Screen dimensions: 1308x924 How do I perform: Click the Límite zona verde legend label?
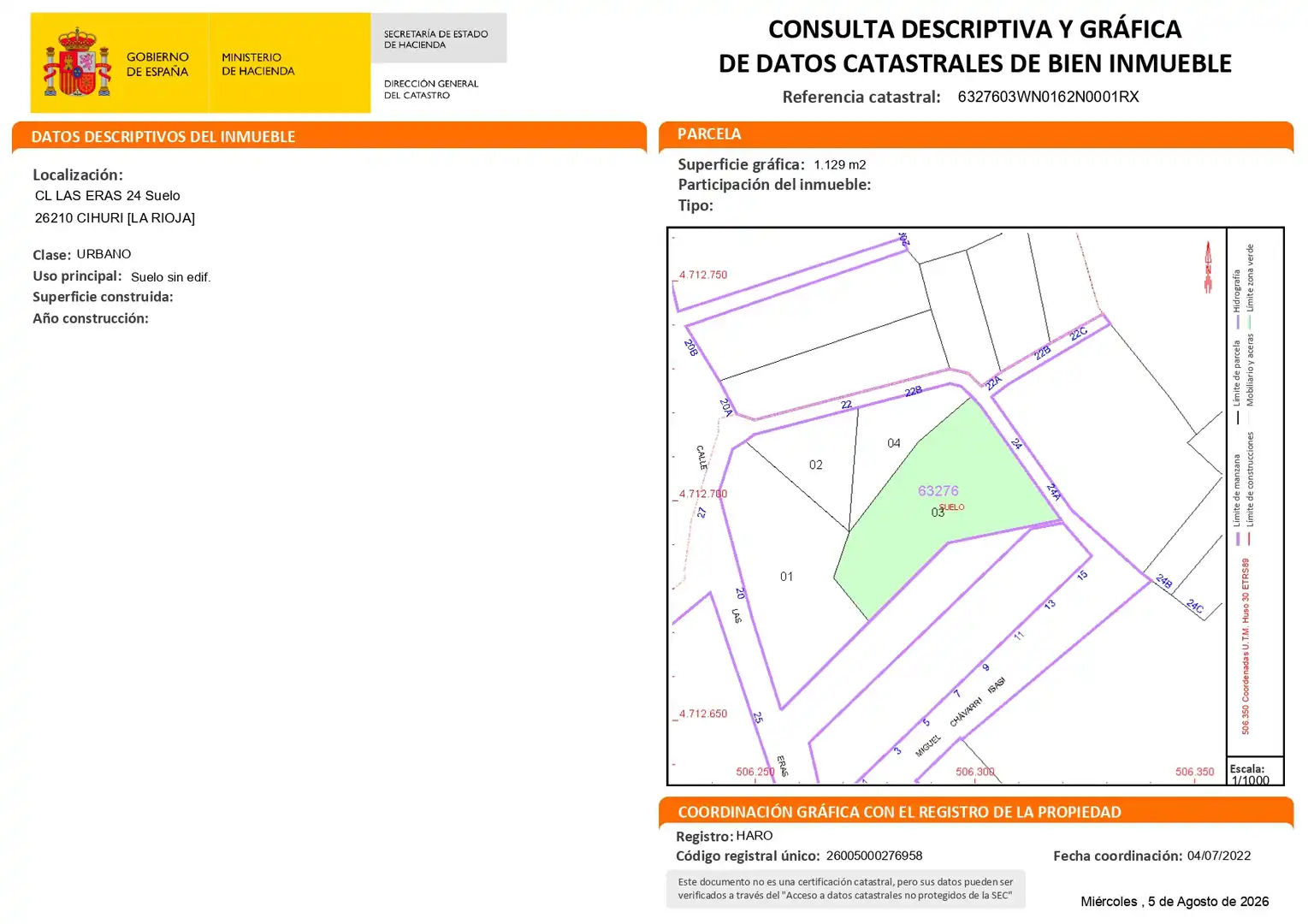tap(1250, 277)
